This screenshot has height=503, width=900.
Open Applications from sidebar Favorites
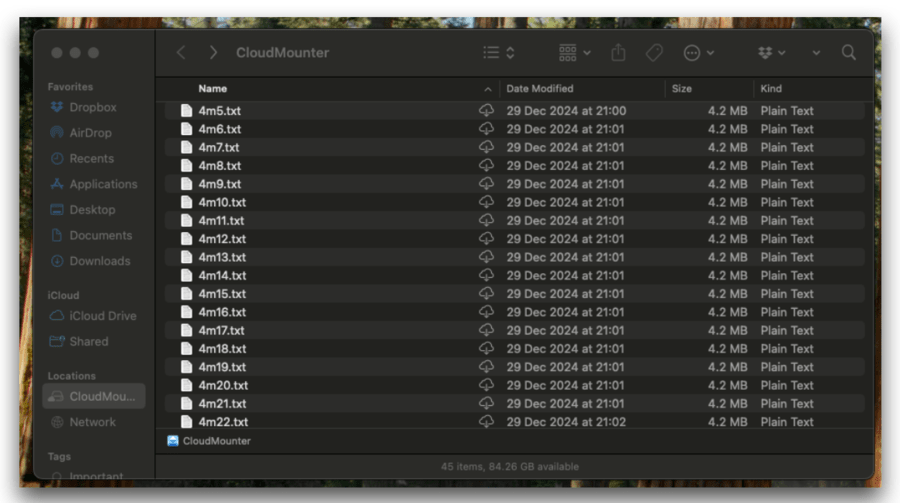102,184
